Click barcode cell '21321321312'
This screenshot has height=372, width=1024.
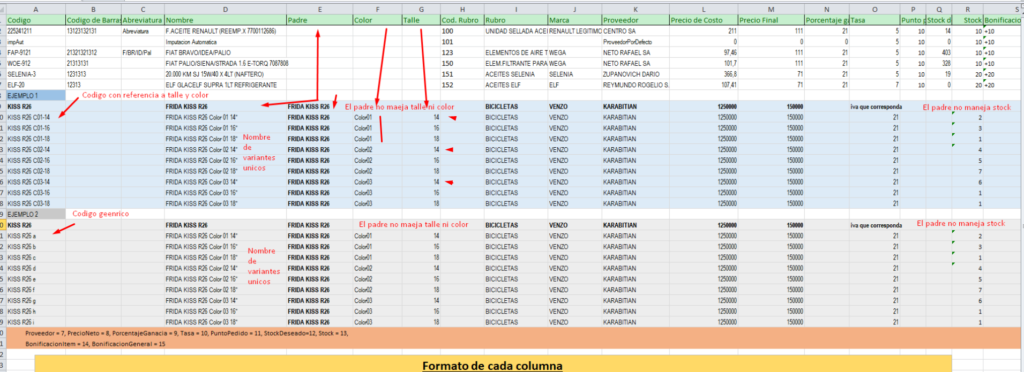(x=93, y=52)
